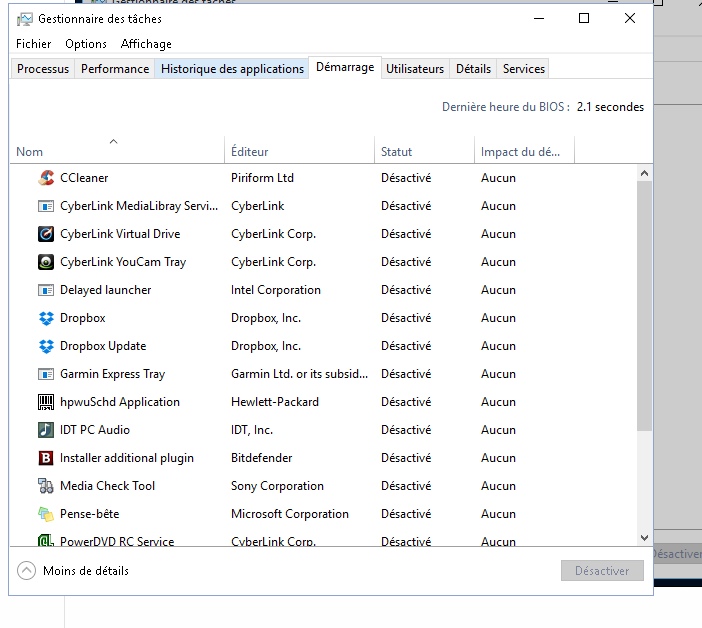Click the scrollbar down arrow
Screen dimensions: 702x628
644,538
